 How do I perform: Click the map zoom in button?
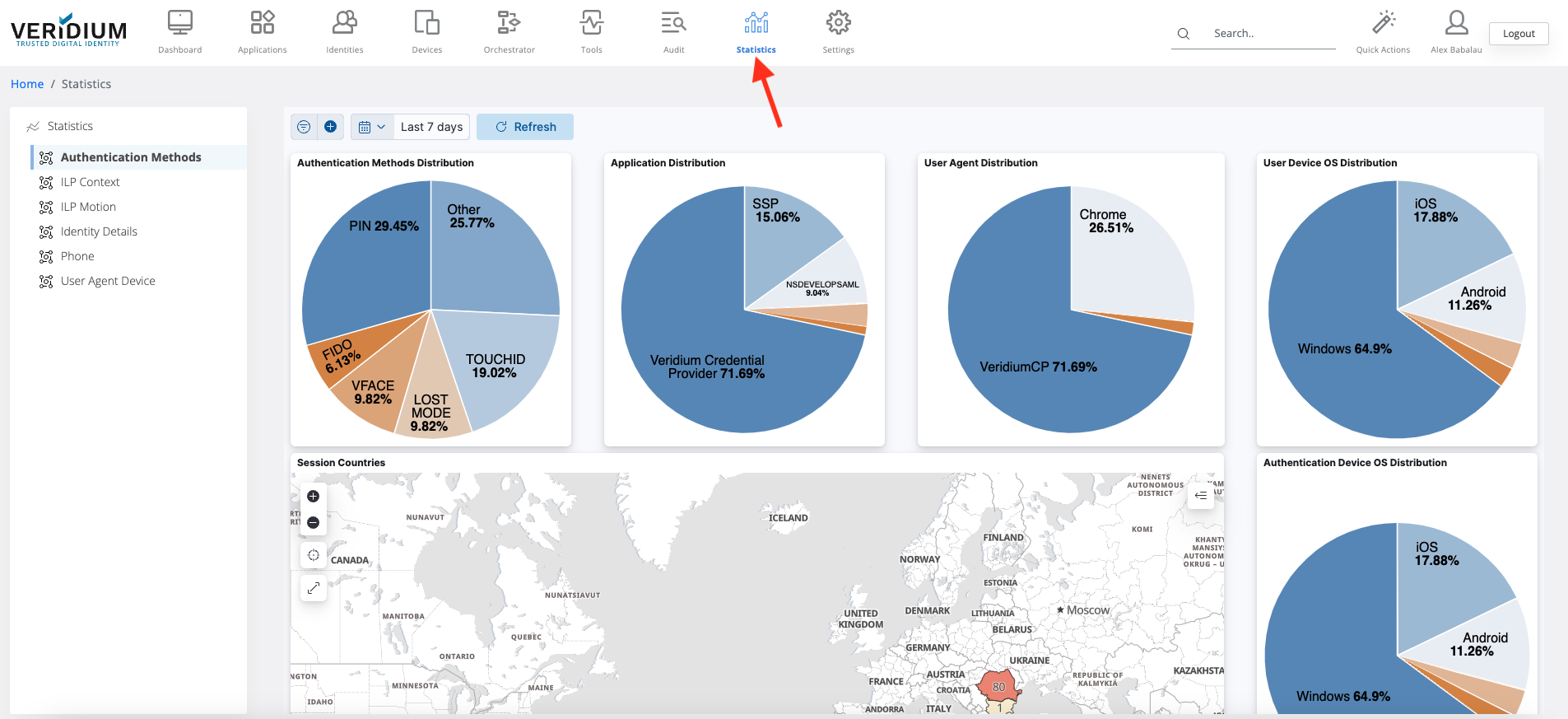[x=313, y=497]
